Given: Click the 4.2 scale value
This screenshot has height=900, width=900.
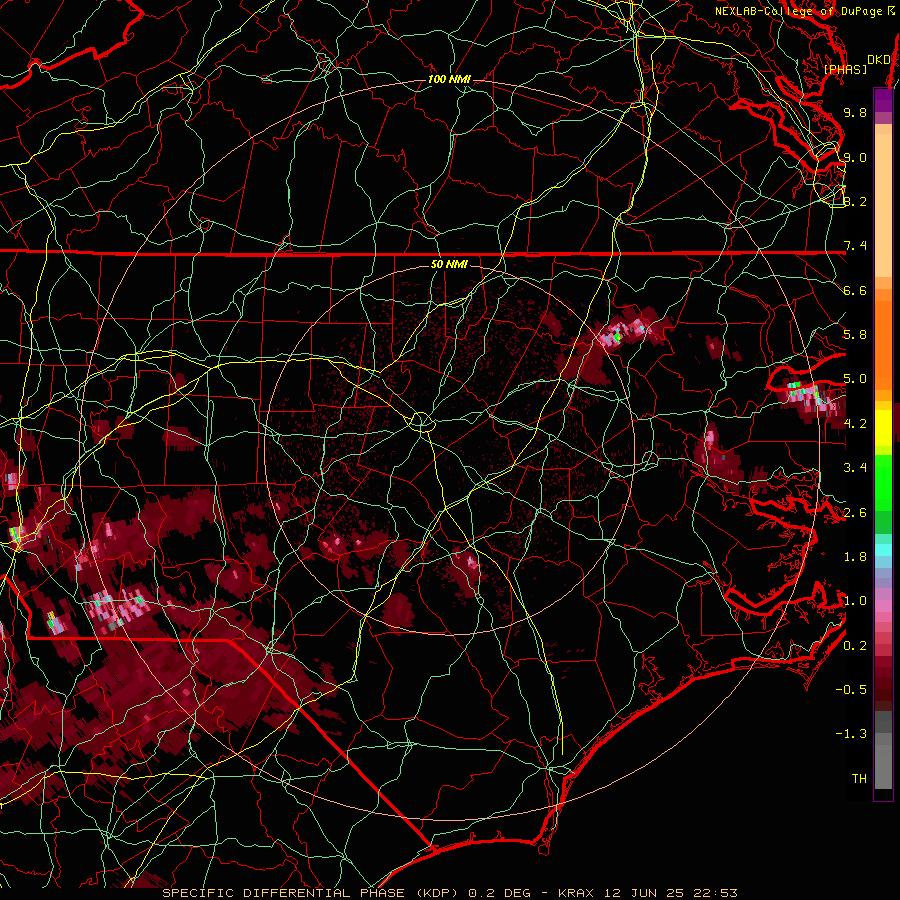Looking at the screenshot, I should [855, 424].
